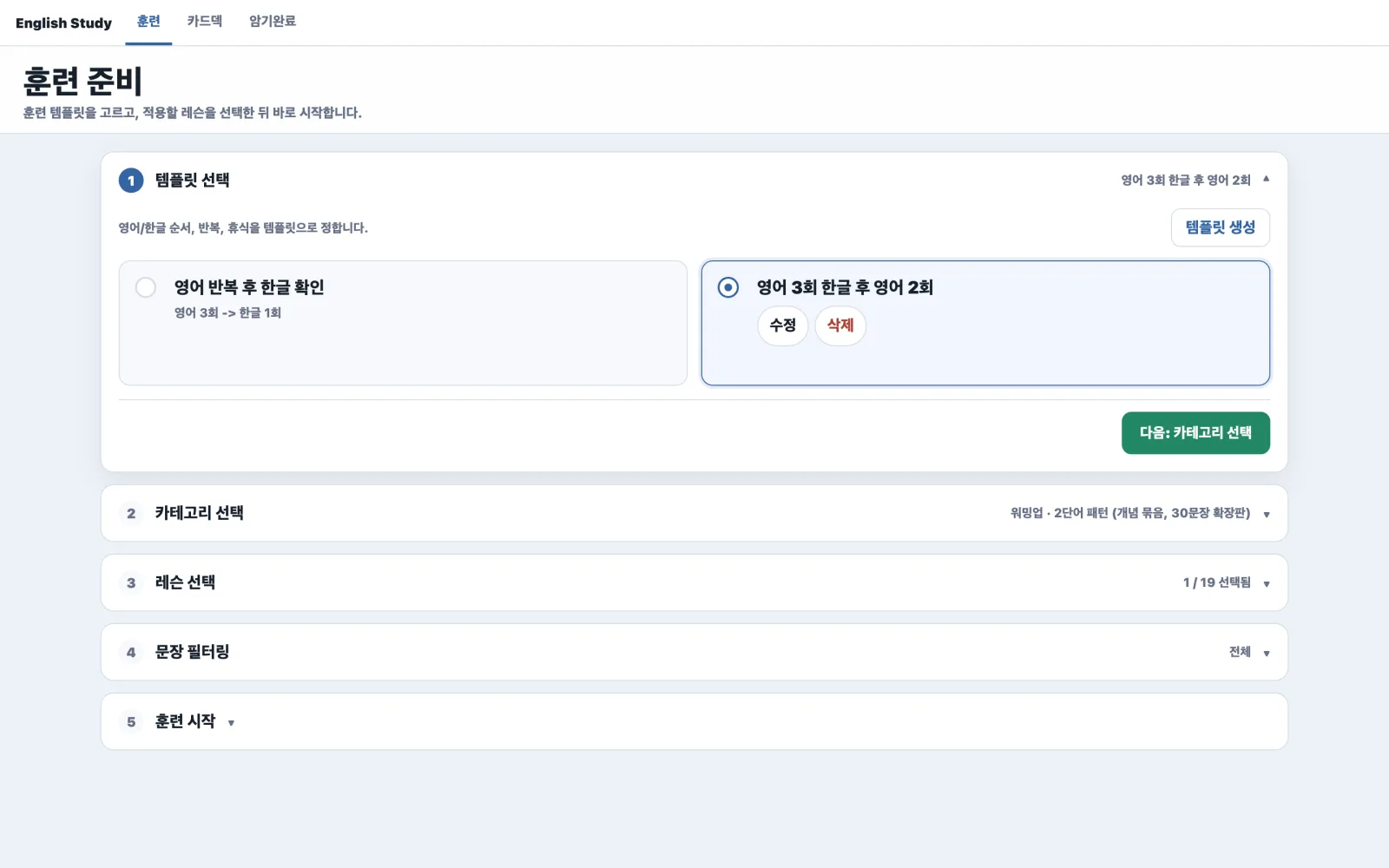Click the 영어 반복 후 한글 확인 card title
Screen dimensions: 1389x868
pyautogui.click(x=249, y=287)
